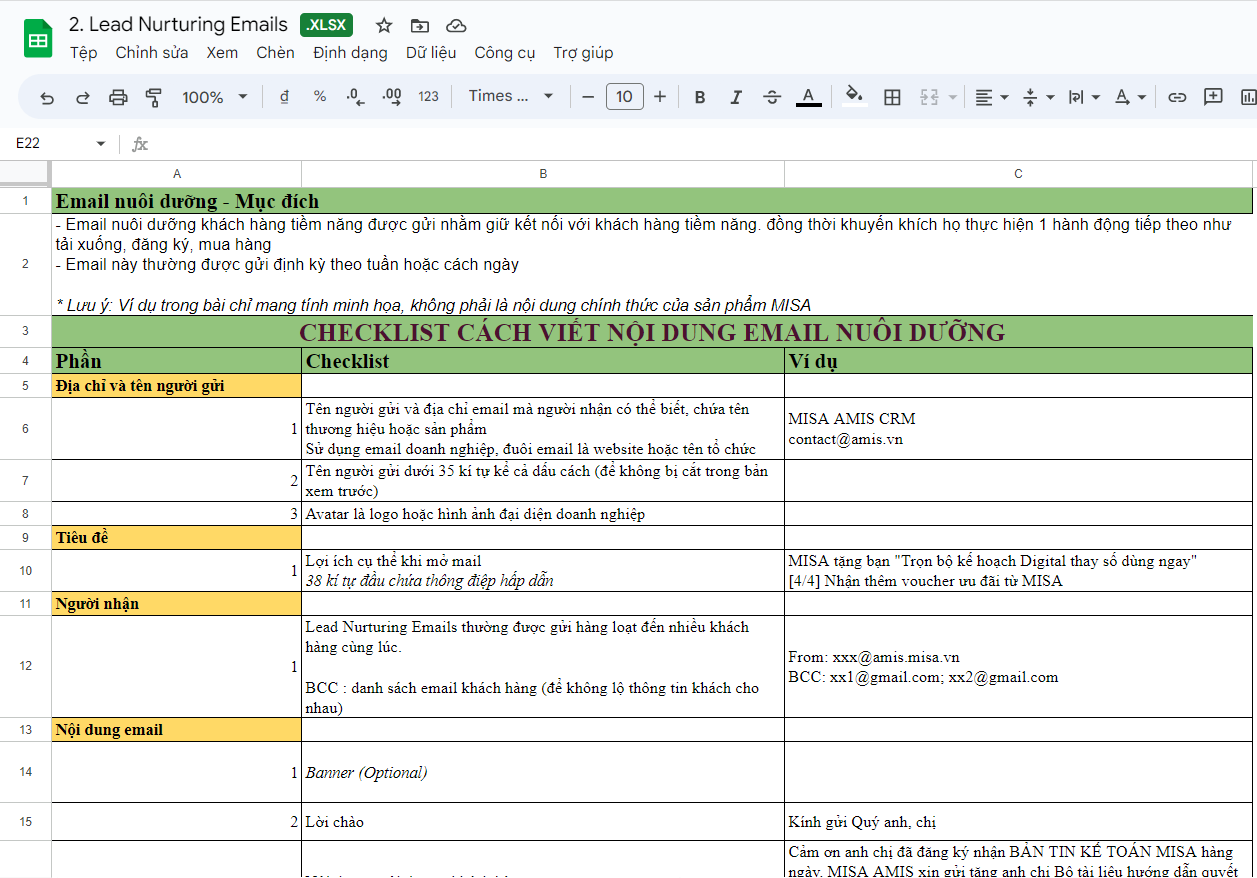Expand the merge cells type arrow

pos(953,97)
